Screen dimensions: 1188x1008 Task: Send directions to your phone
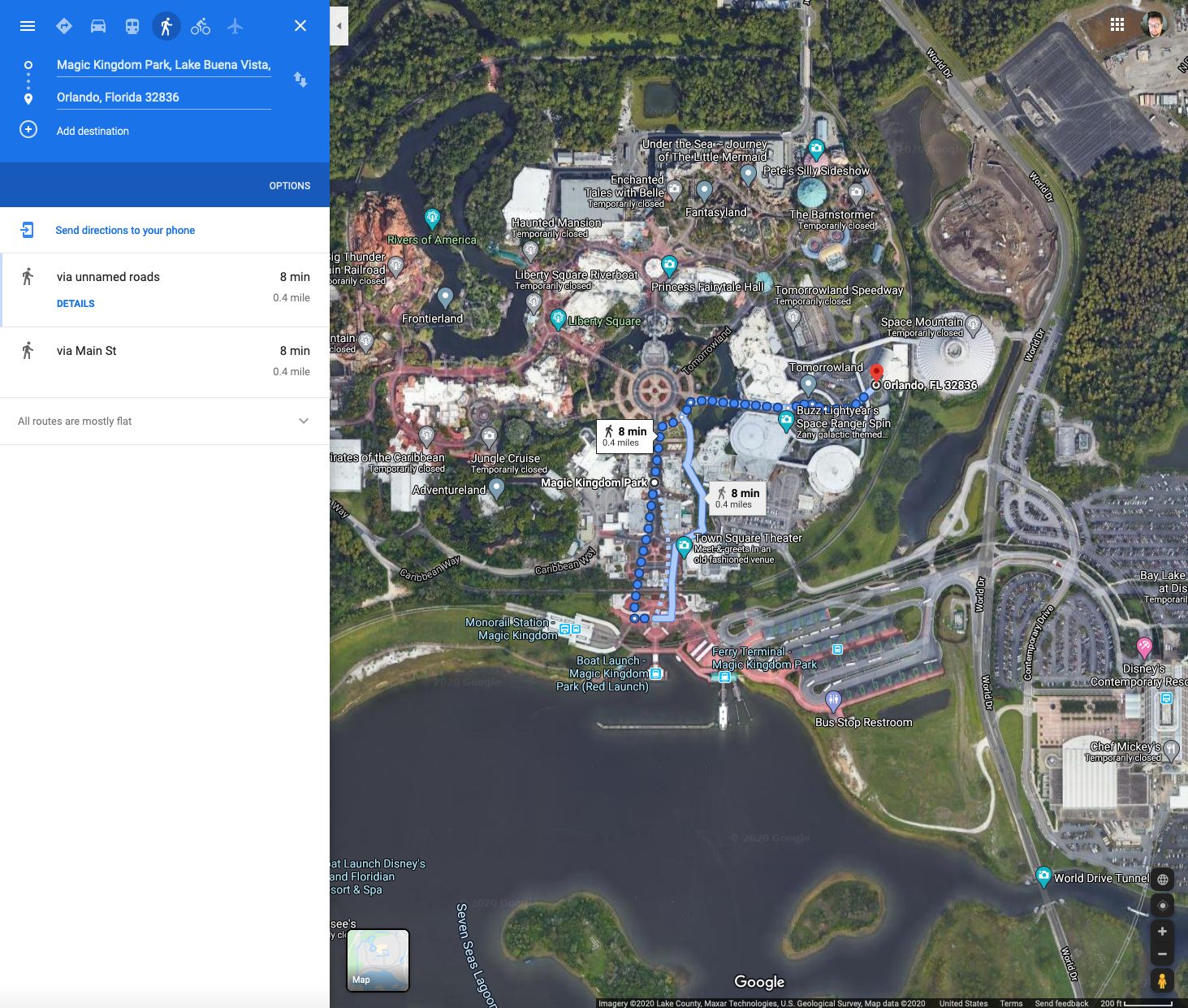click(x=125, y=231)
